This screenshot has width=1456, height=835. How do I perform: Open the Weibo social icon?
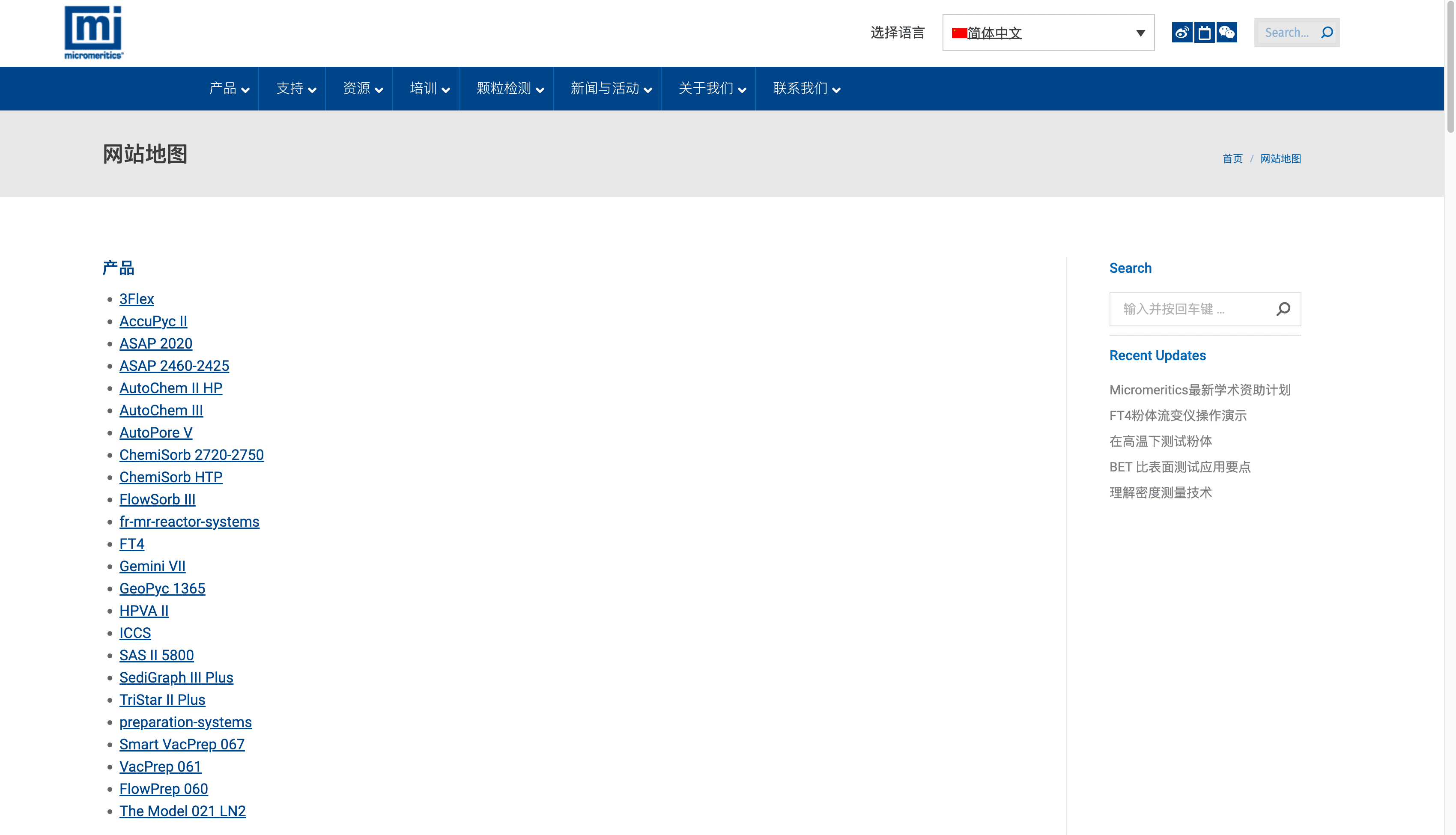point(1182,33)
